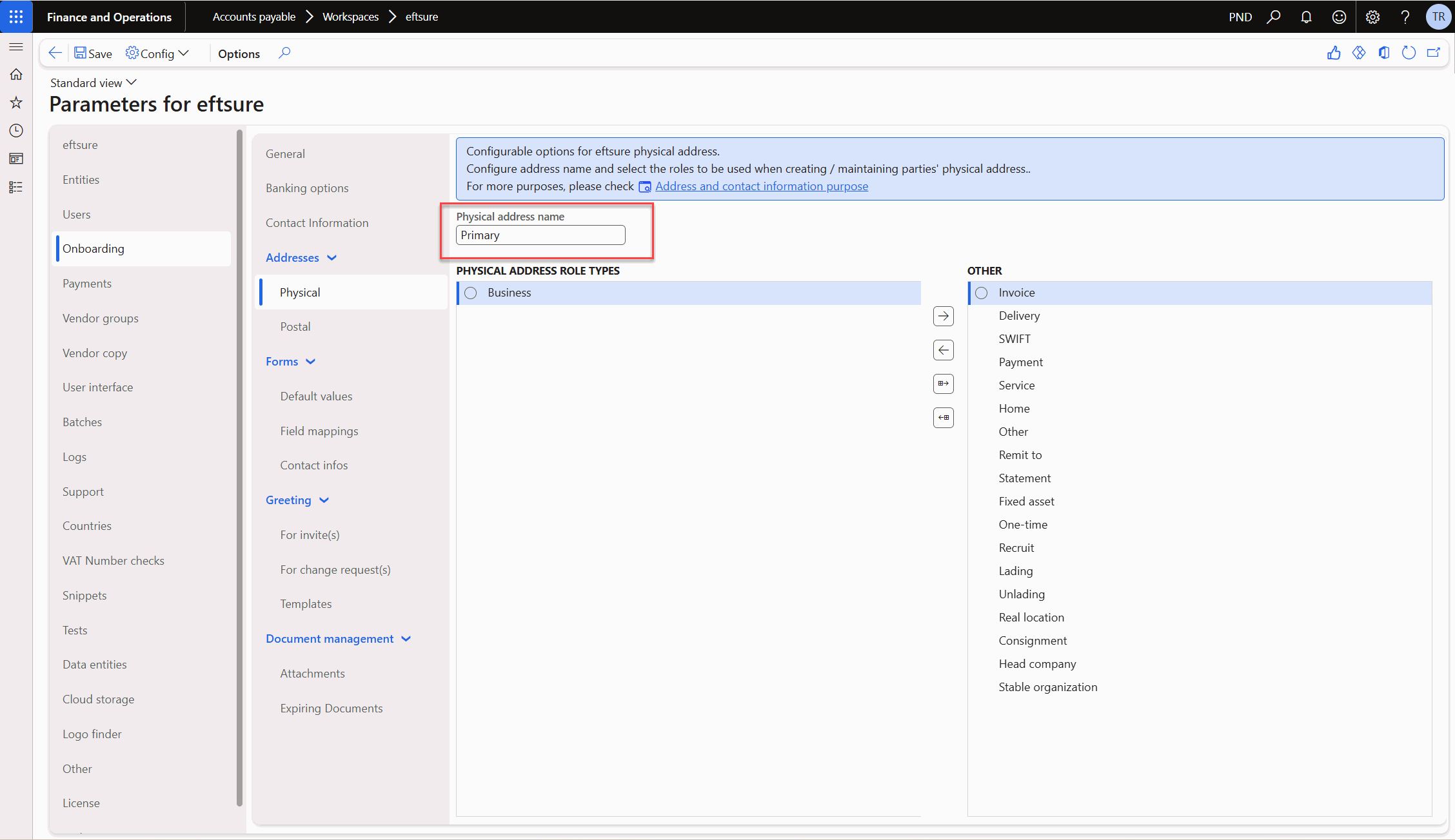Open the feedback smiley icon

coord(1339,17)
